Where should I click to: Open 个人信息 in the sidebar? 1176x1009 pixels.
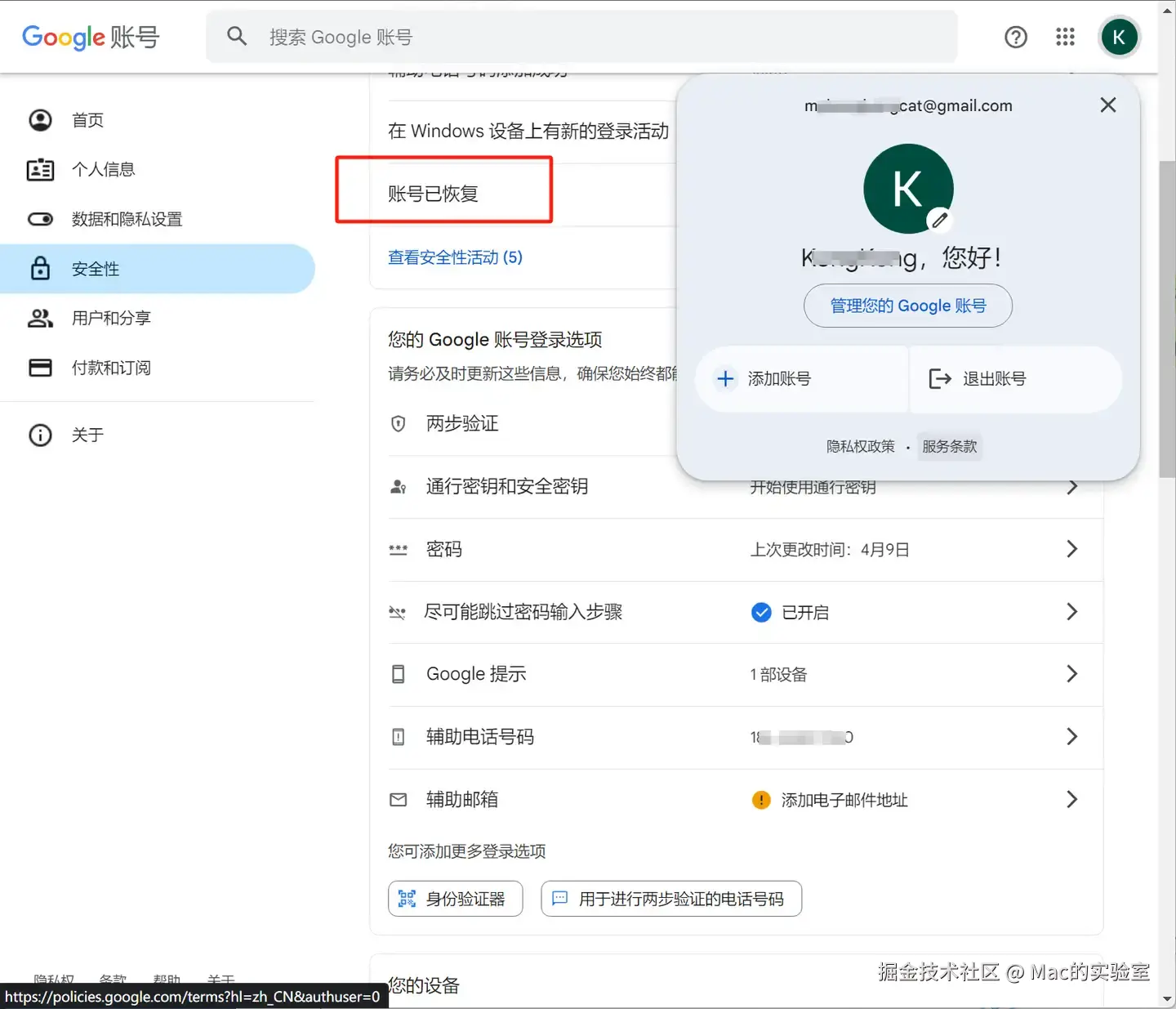(x=158, y=169)
